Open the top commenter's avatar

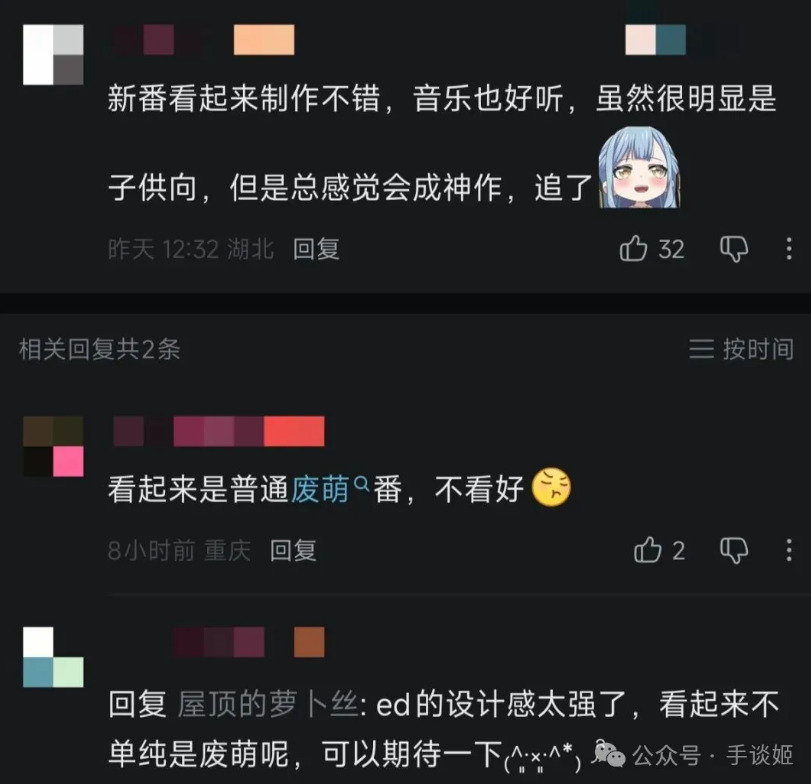click(x=53, y=54)
